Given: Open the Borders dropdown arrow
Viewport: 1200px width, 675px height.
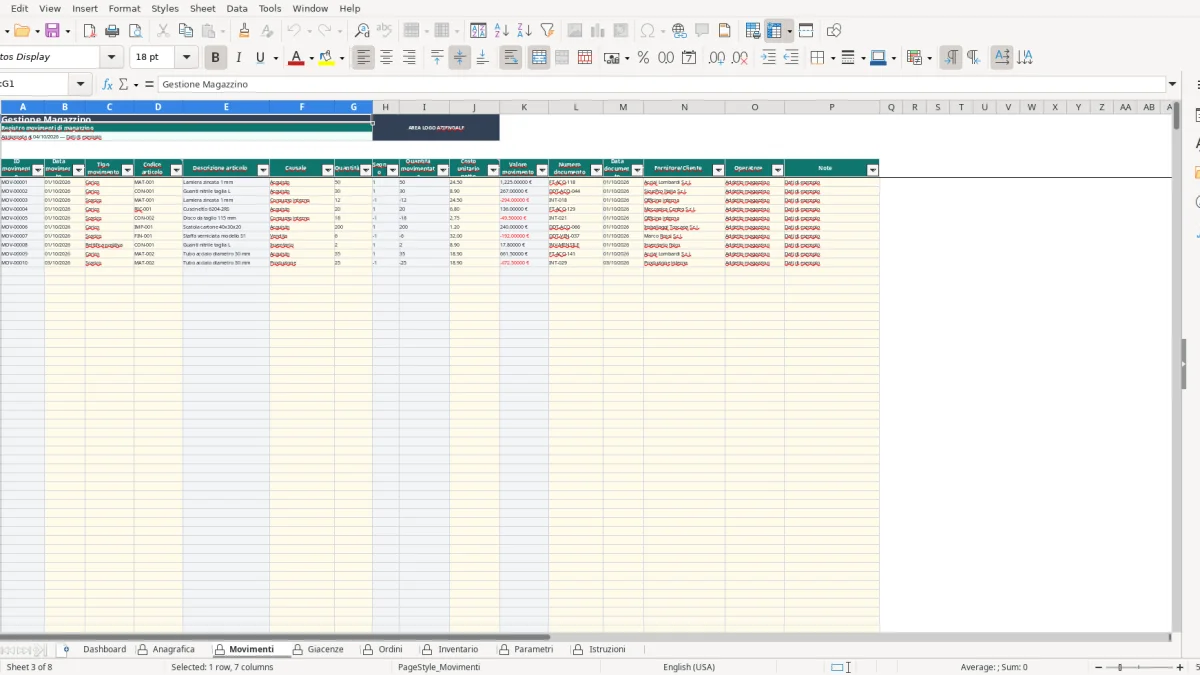Looking at the screenshot, I should pyautogui.click(x=832, y=58).
